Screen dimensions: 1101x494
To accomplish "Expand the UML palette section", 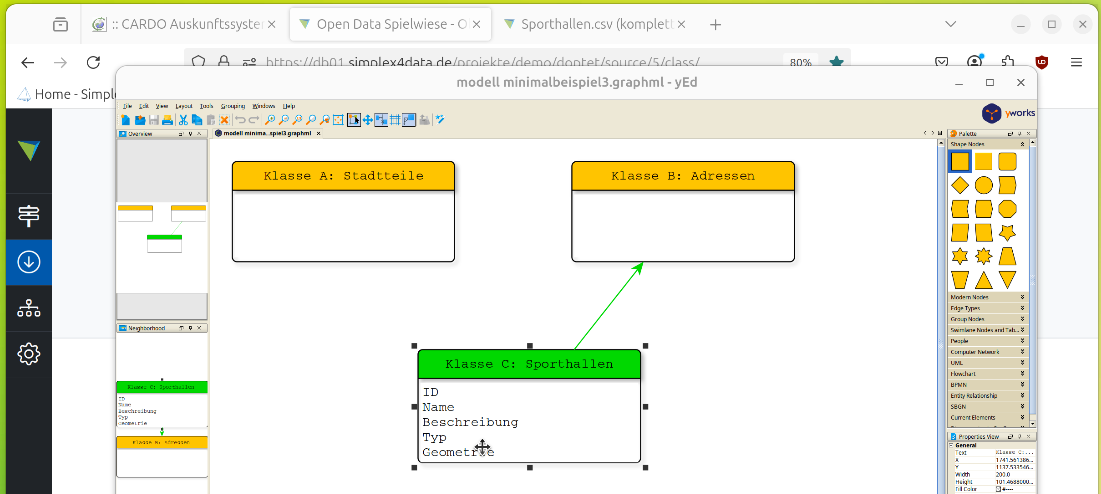I will 989,363.
